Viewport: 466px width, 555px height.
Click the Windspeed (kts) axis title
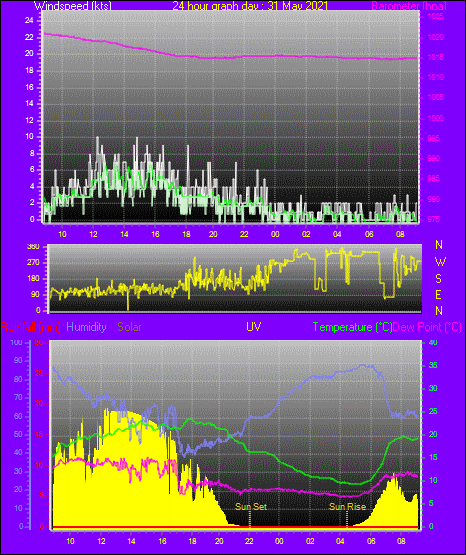[x=73, y=6]
